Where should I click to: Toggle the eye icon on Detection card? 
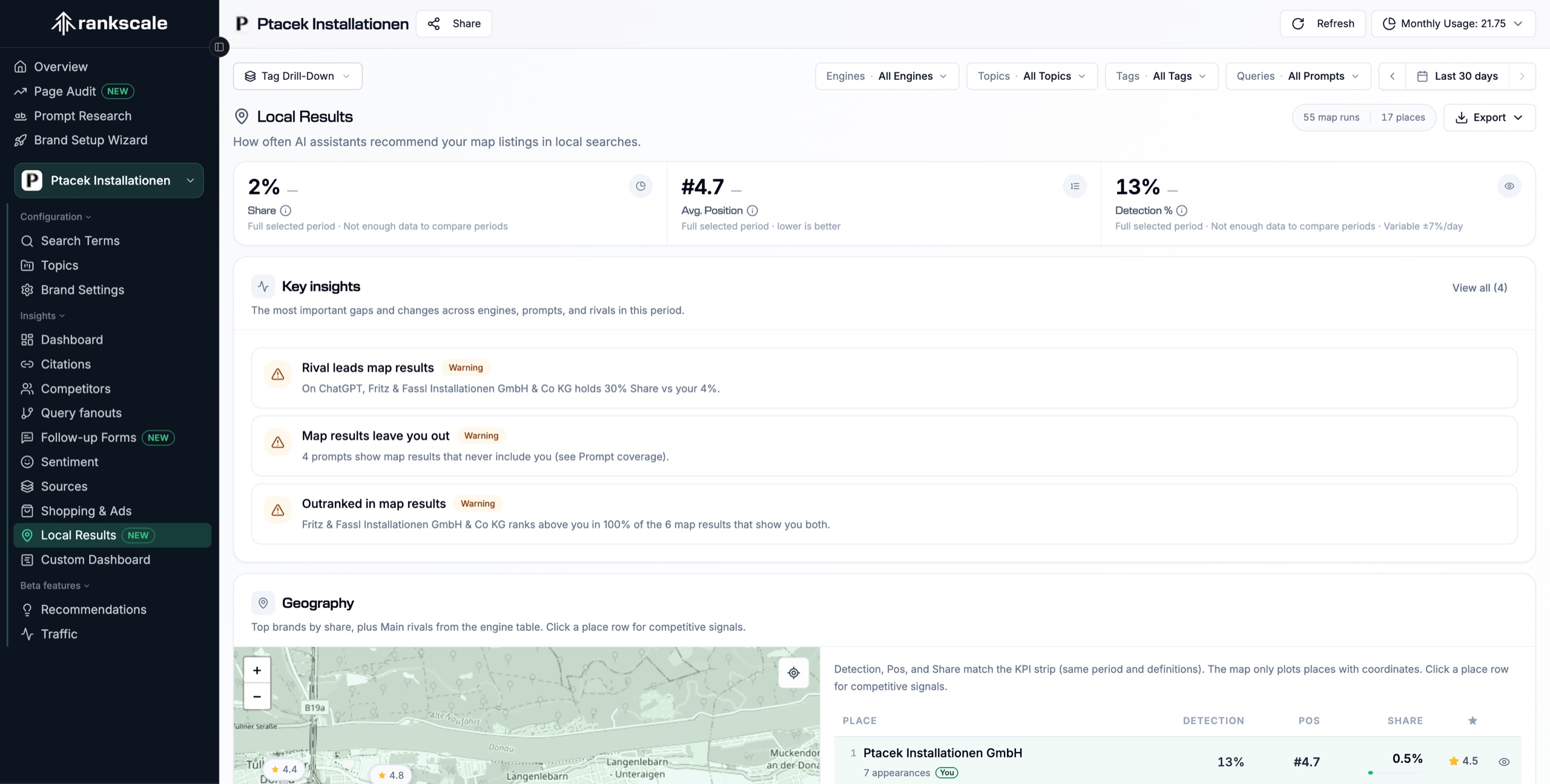pos(1509,186)
